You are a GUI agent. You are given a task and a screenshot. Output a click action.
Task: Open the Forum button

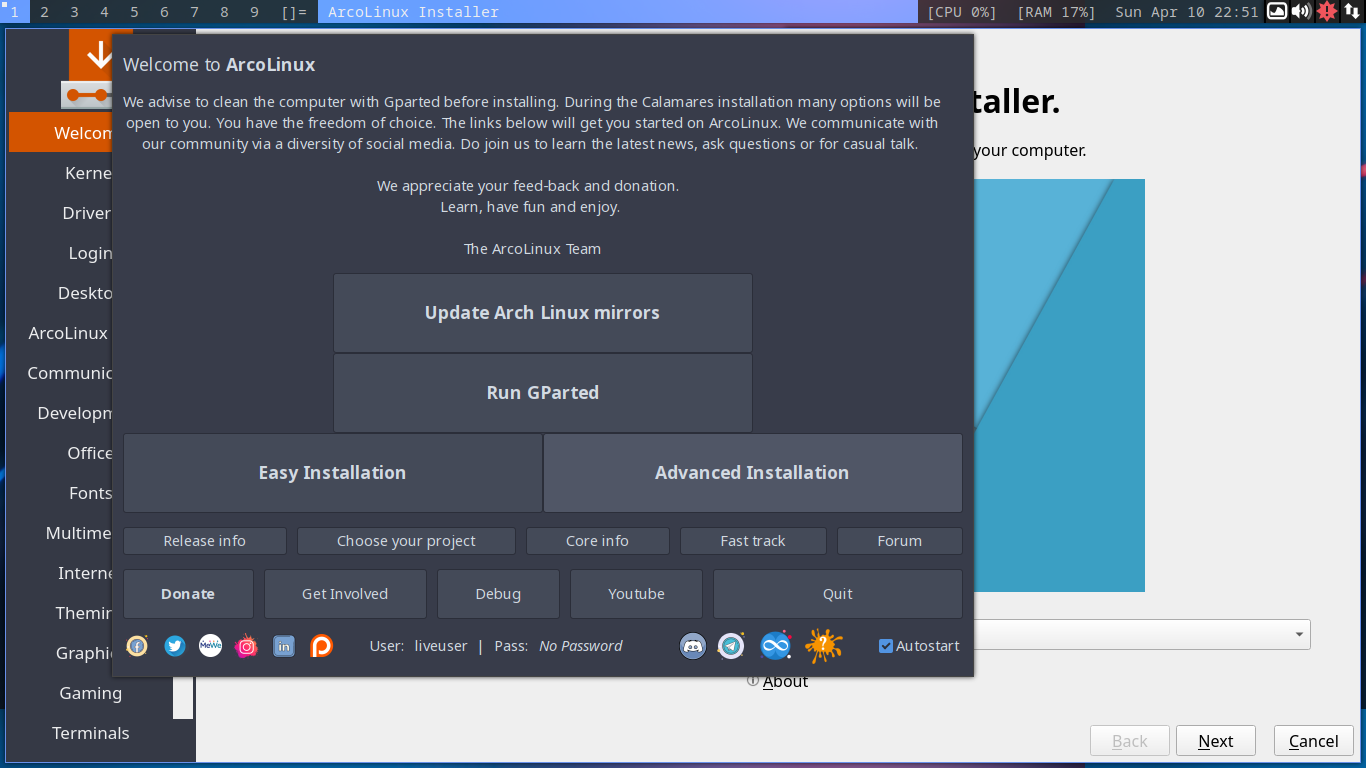900,541
